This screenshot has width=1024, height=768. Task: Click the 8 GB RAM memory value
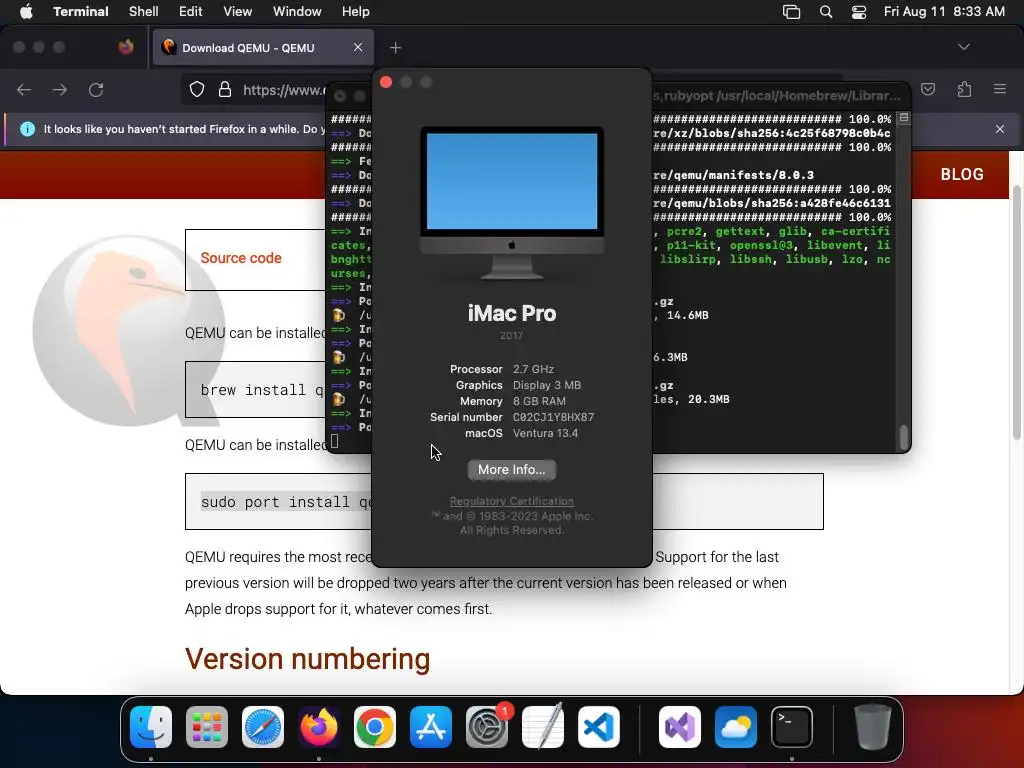coord(539,401)
